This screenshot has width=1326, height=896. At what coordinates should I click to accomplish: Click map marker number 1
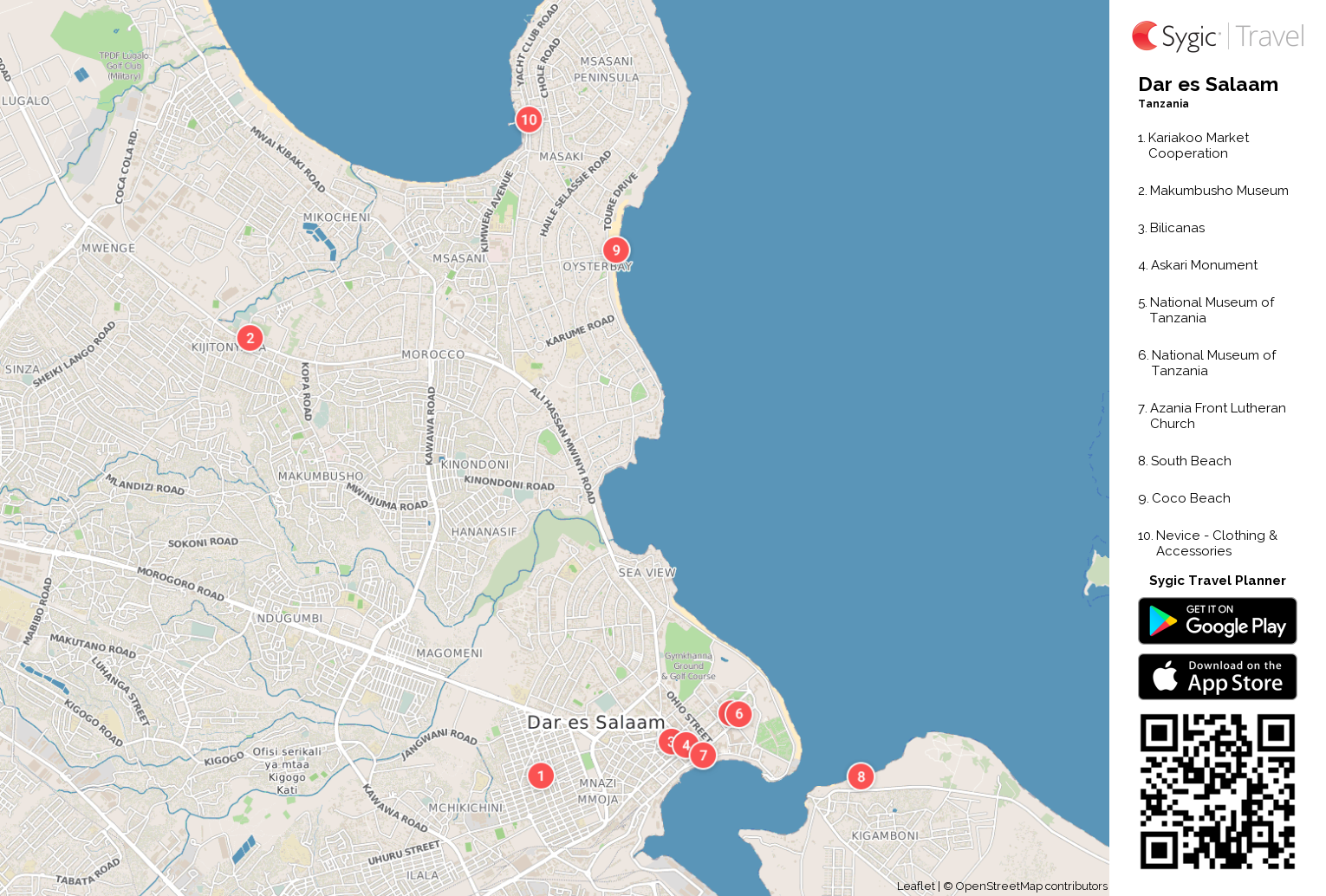pos(541,776)
